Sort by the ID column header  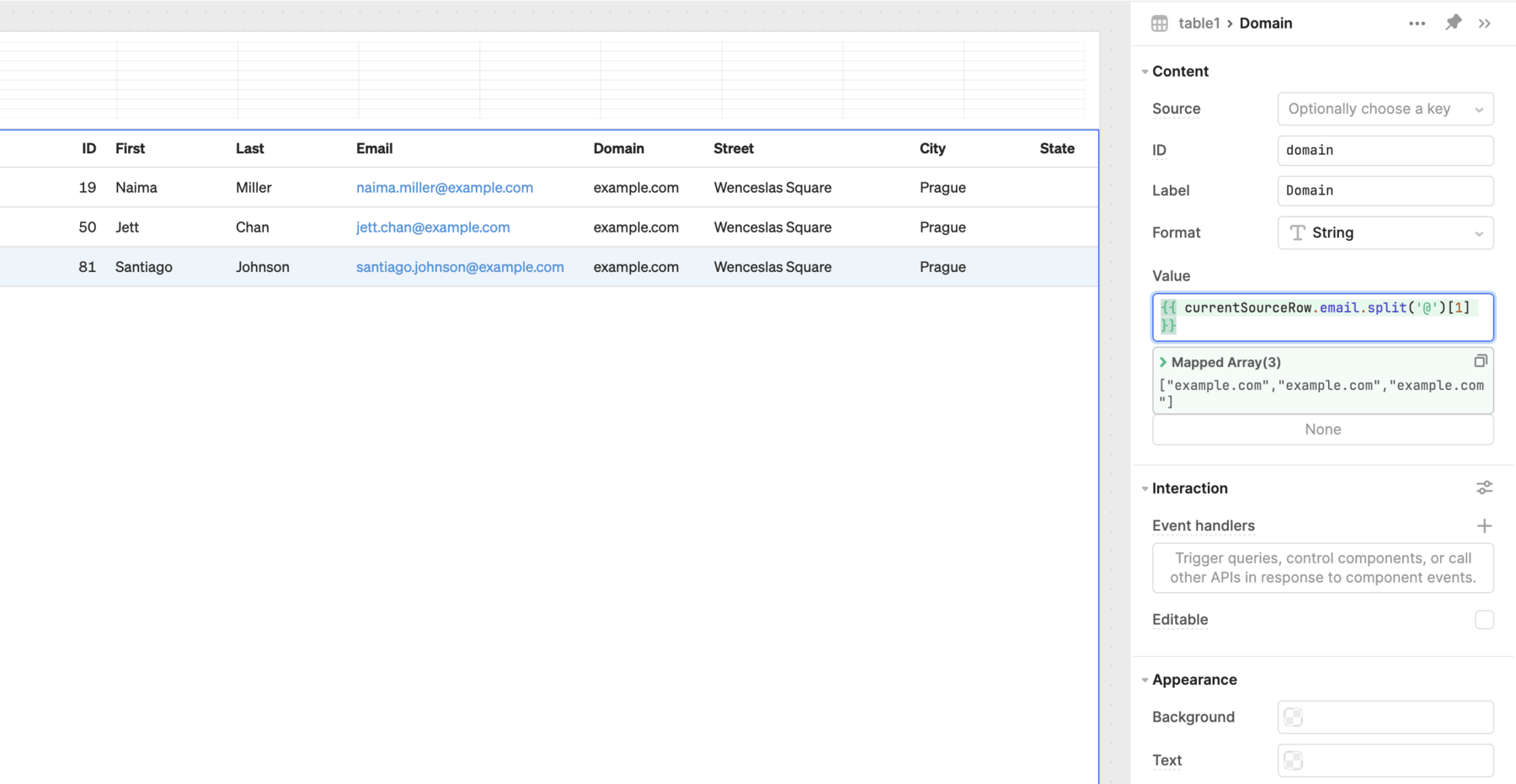(88, 148)
